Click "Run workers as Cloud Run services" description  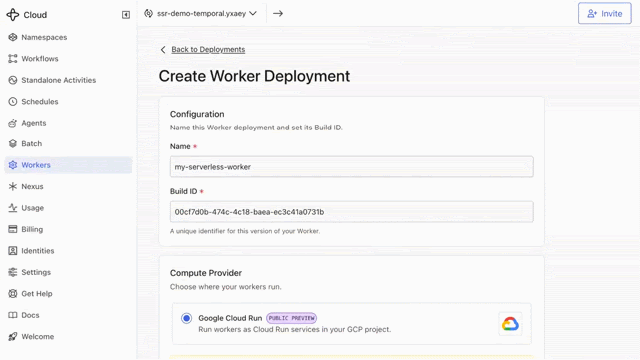[294, 329]
